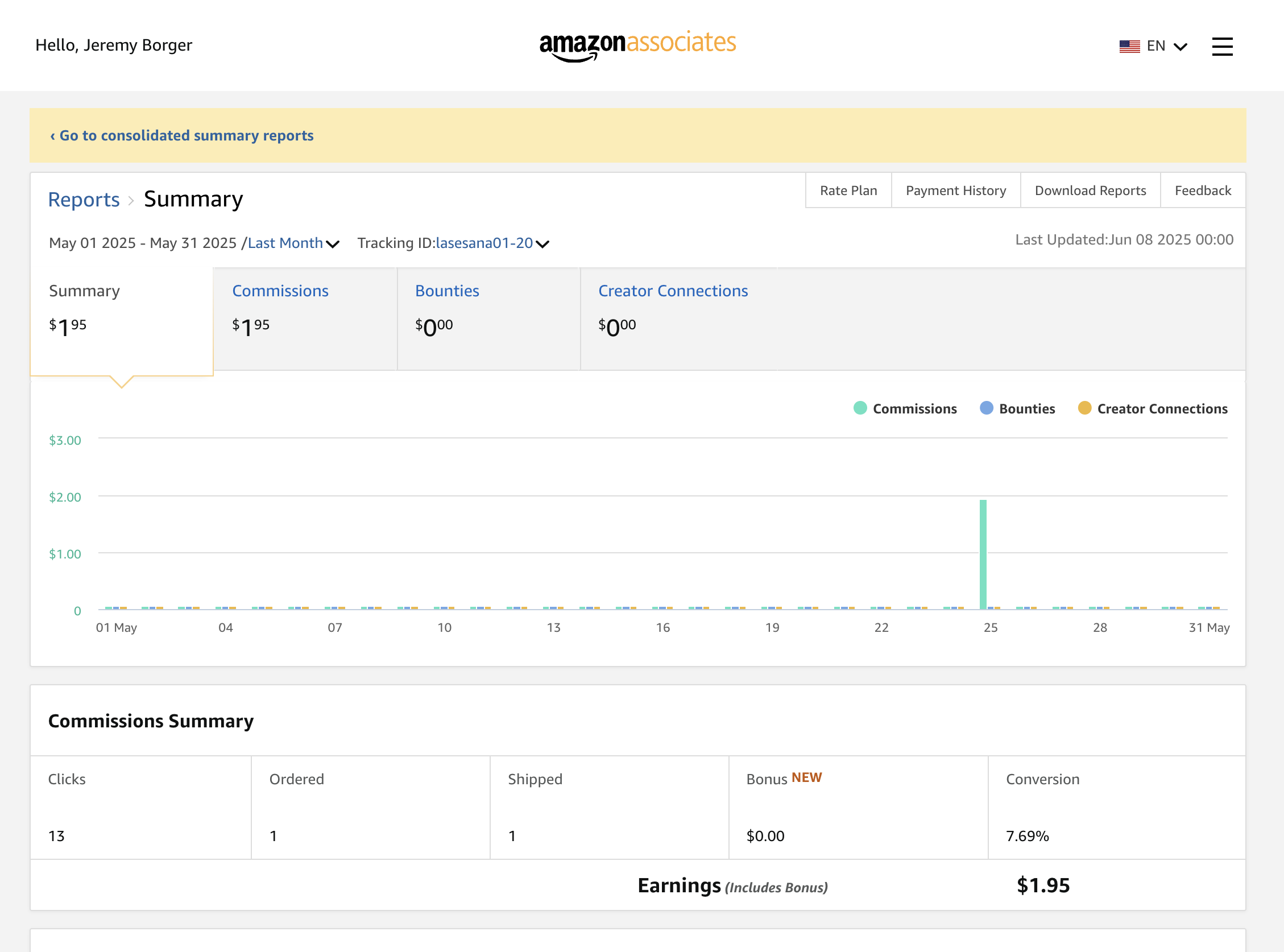Click the Bonus value $0.00
The width and height of the screenshot is (1284, 952).
(x=765, y=835)
